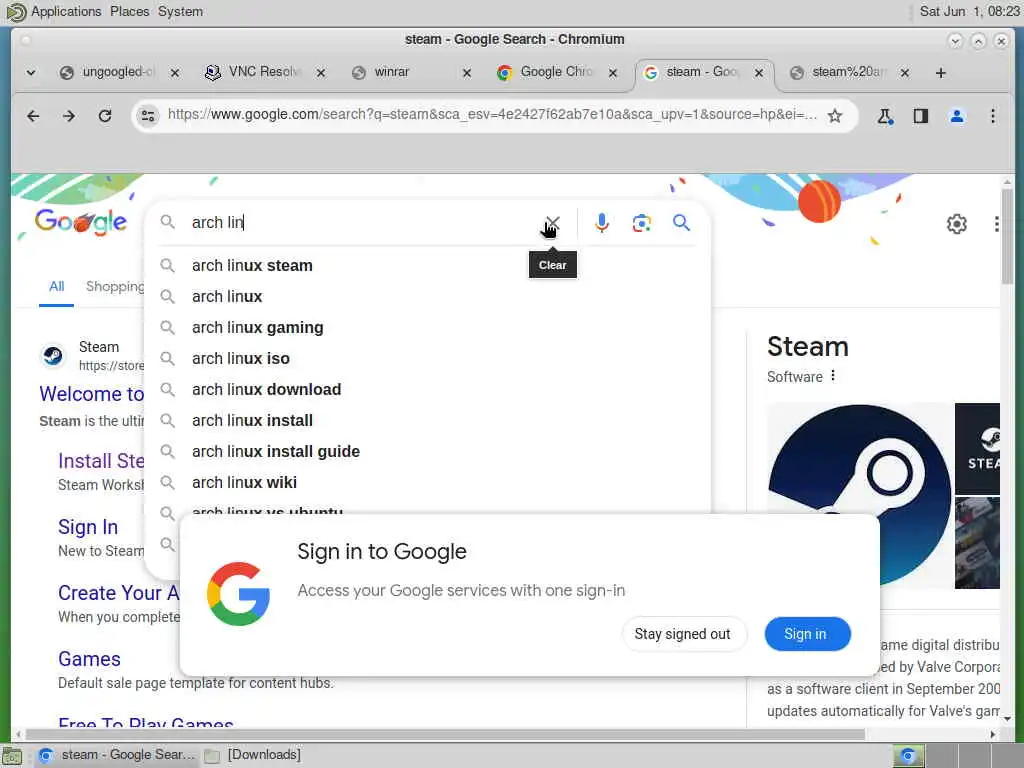Close the ungoogled-chromium tab

[x=175, y=72]
